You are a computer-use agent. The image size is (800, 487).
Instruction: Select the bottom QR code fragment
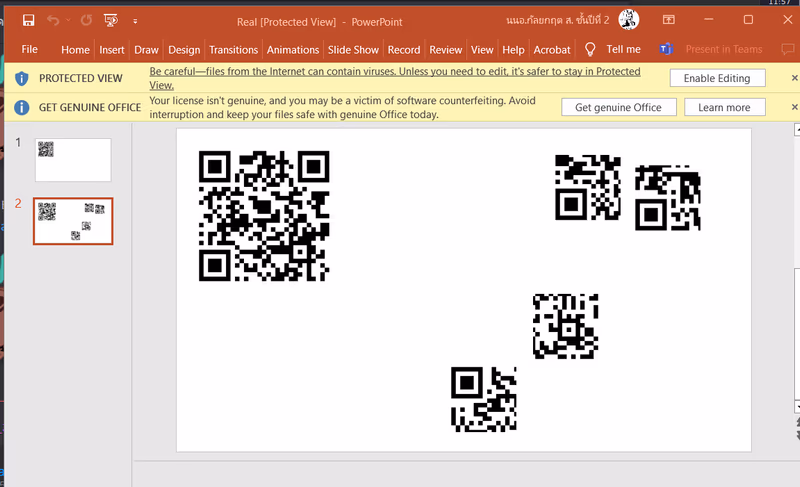484,399
